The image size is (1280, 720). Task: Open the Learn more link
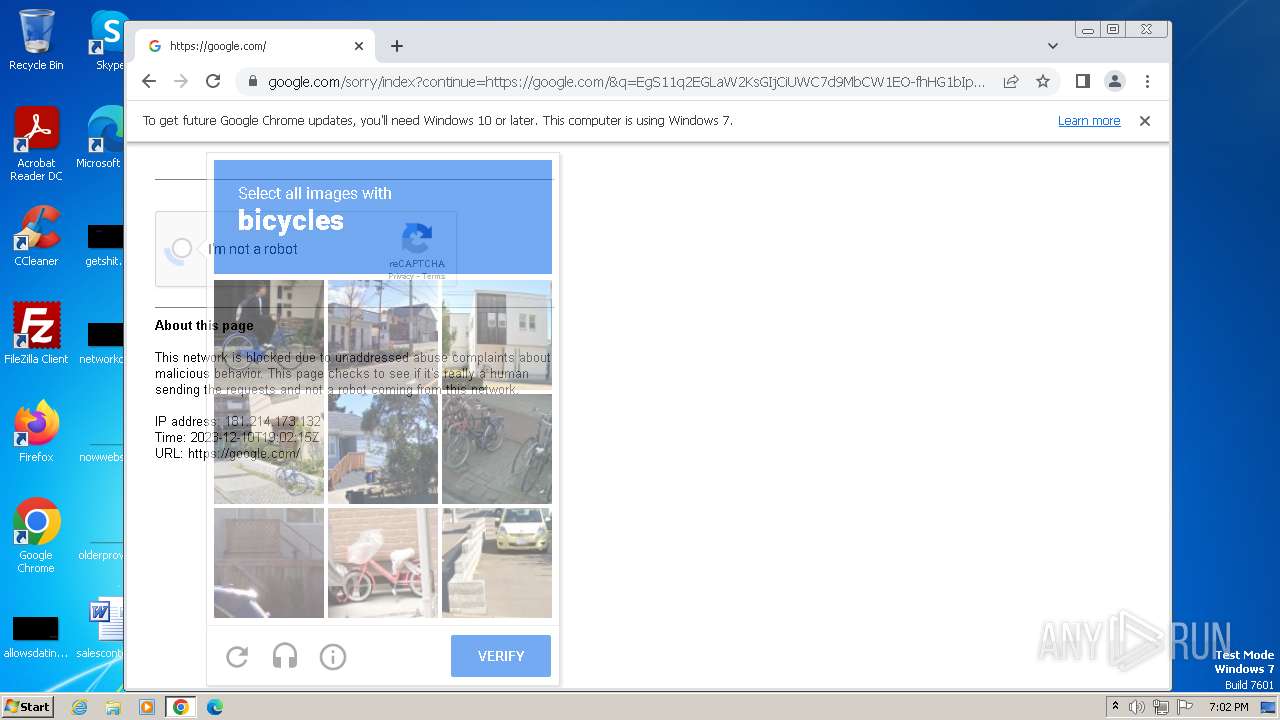[x=1089, y=121]
